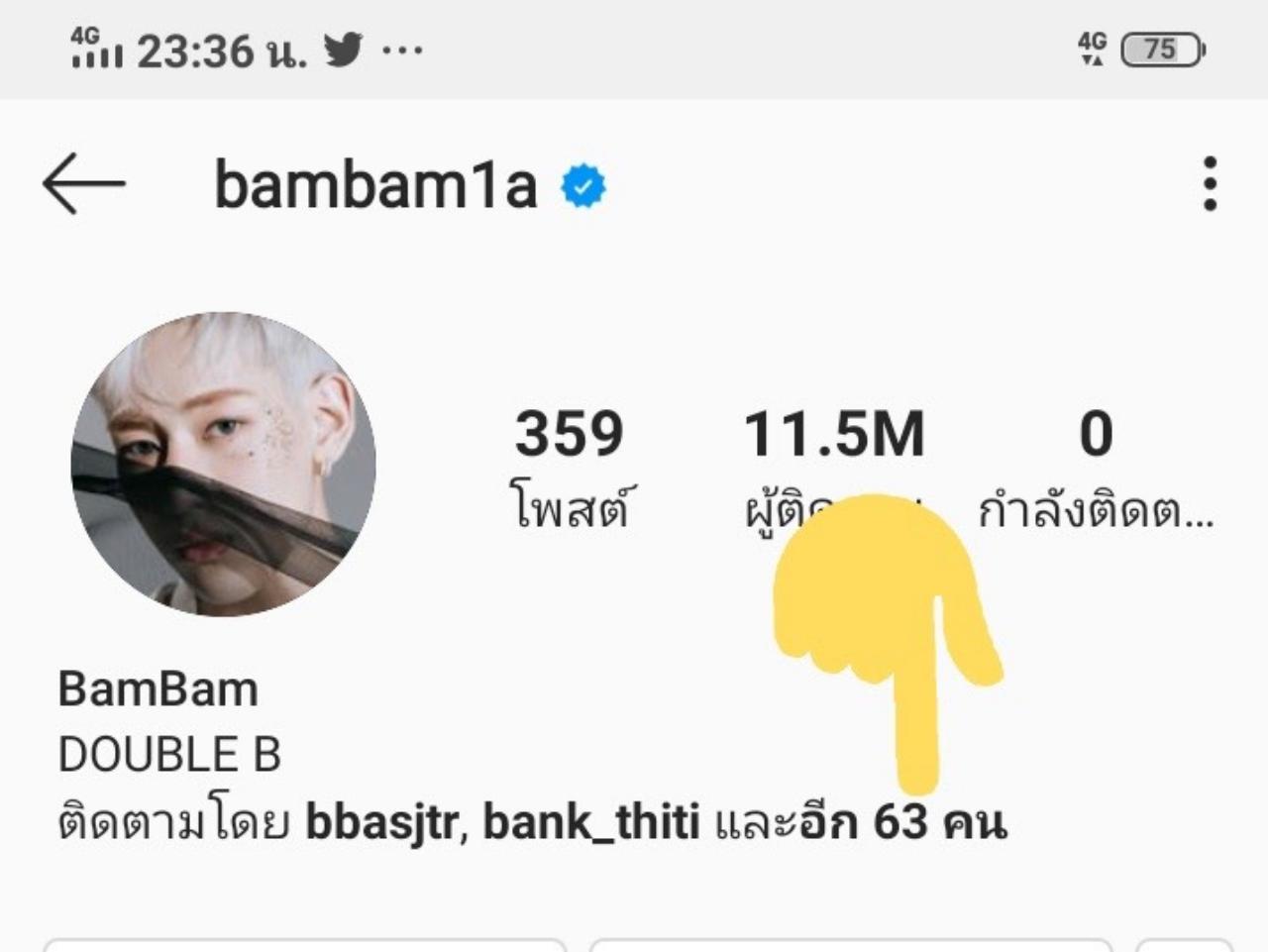Tap the status bar more-notifications dots
This screenshot has height=952, width=1268.
402,50
